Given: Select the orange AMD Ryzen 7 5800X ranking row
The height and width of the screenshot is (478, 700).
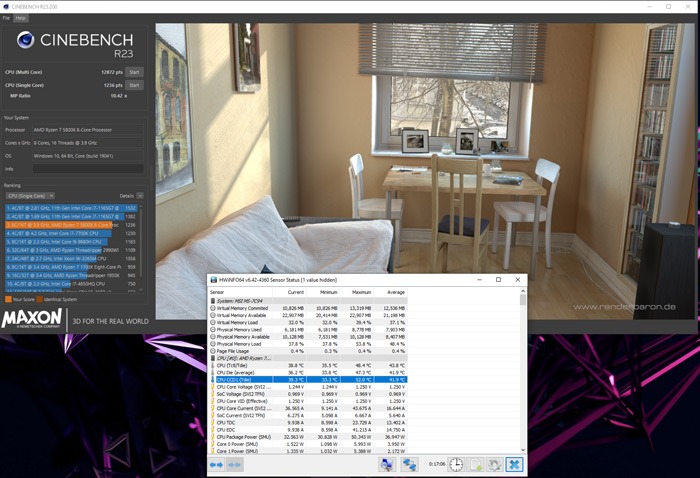Looking at the screenshot, I should 71,225.
